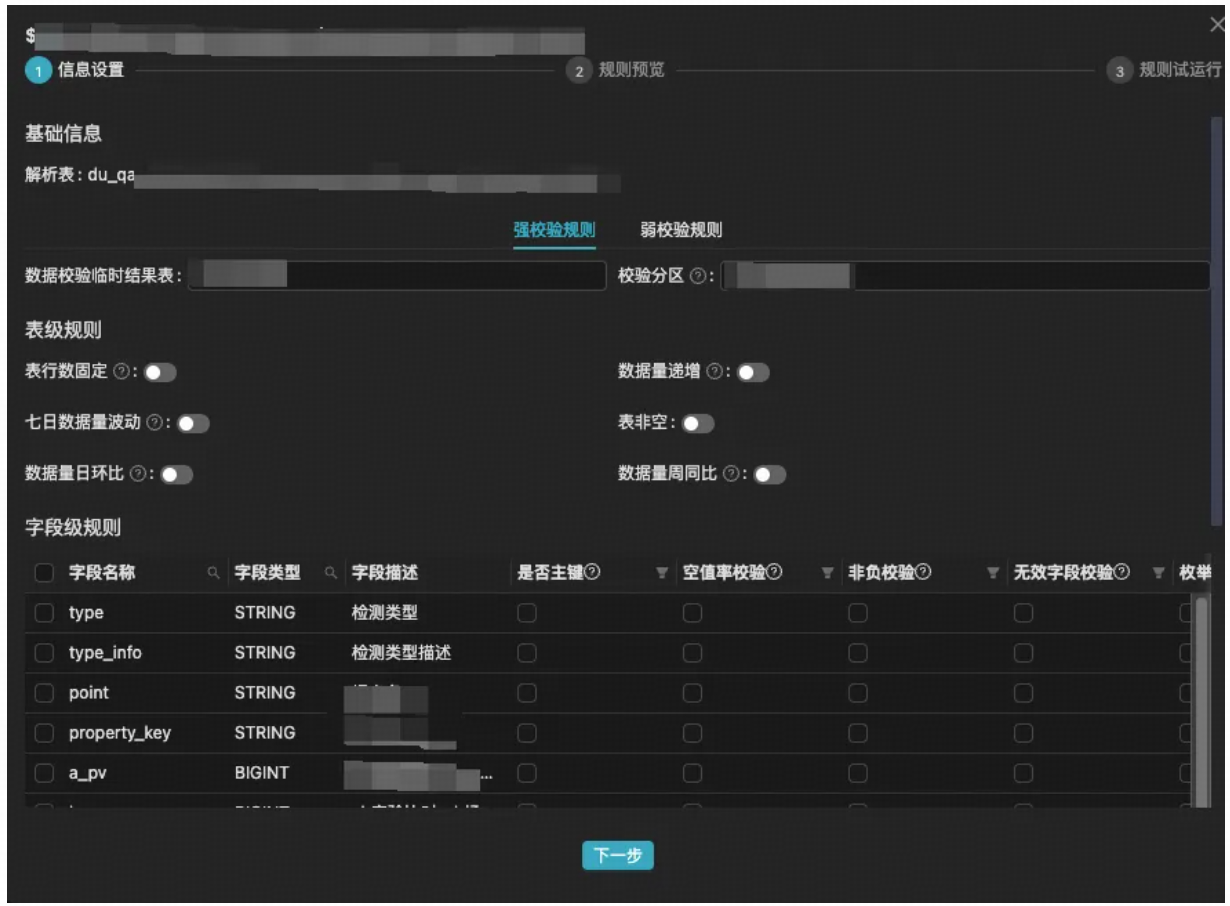Enable the 表行数固定 toggle
Screen dimensions: 1230x906
tap(160, 373)
